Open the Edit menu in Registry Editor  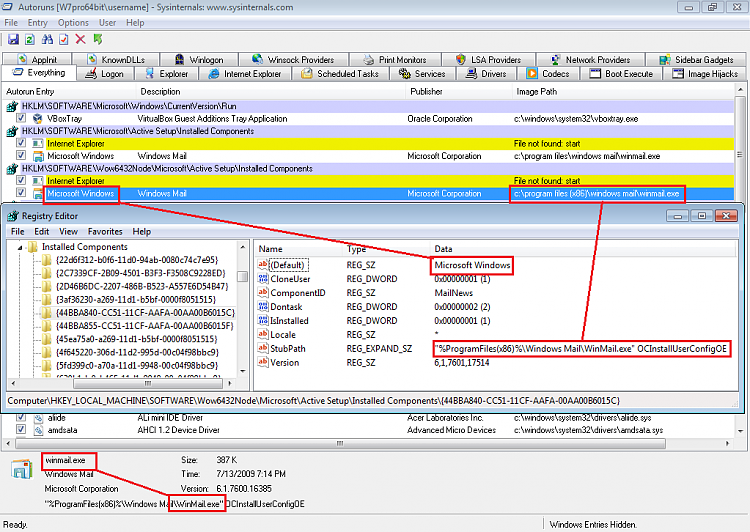pyautogui.click(x=42, y=232)
